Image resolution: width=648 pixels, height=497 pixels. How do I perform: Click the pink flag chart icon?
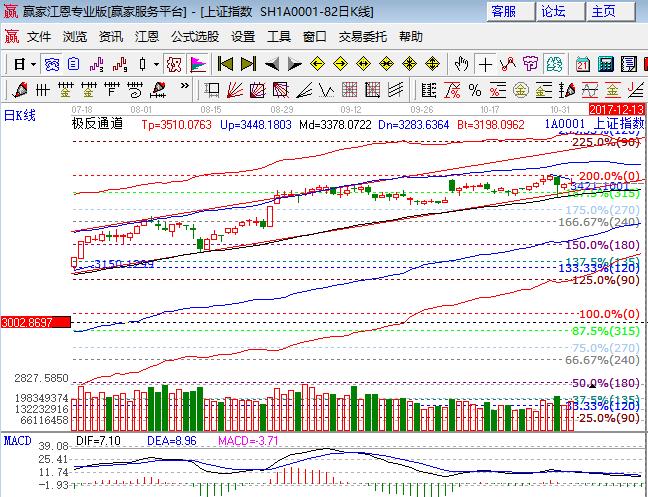[x=198, y=63]
